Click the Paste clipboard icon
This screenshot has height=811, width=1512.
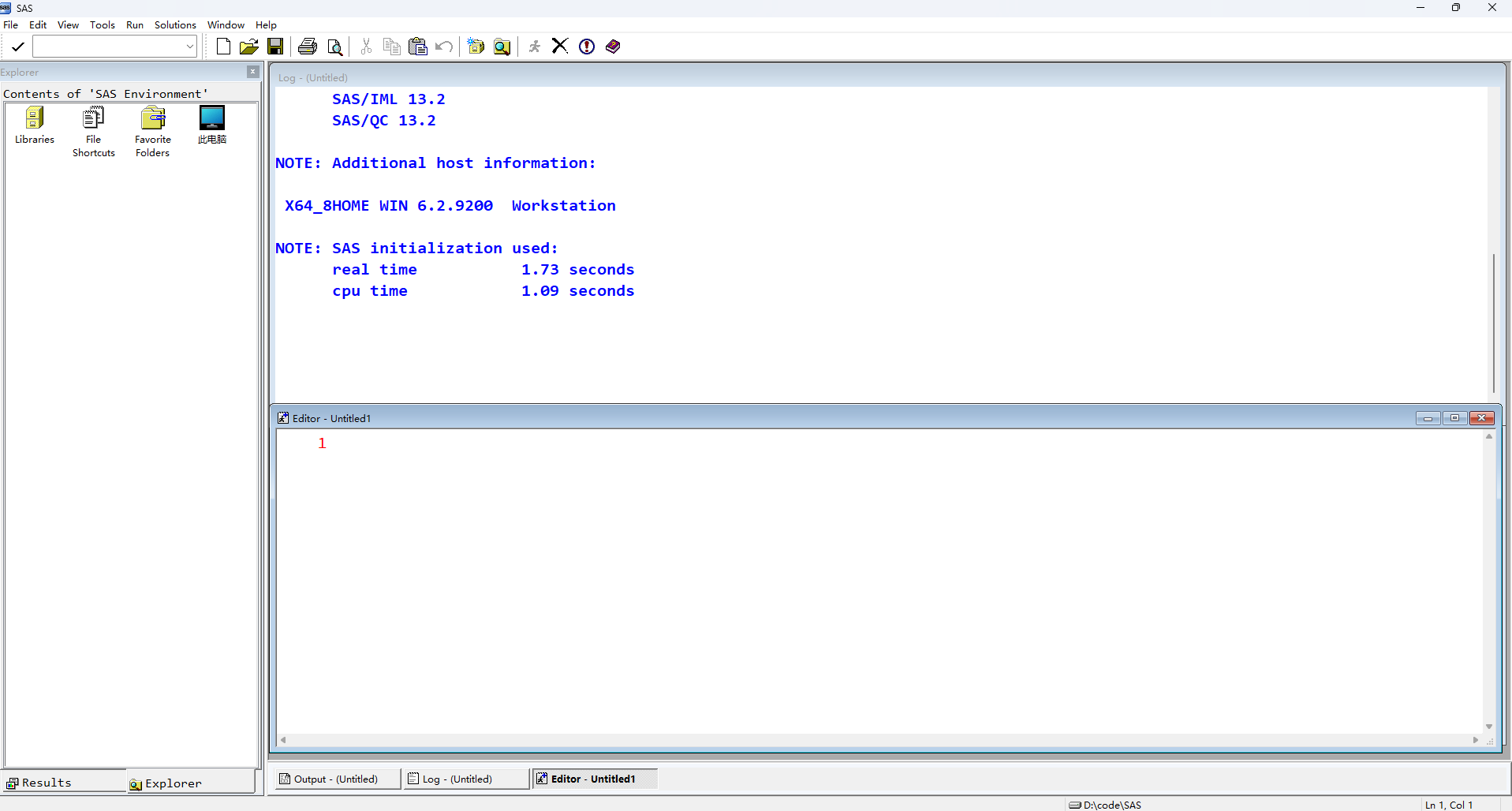point(418,47)
